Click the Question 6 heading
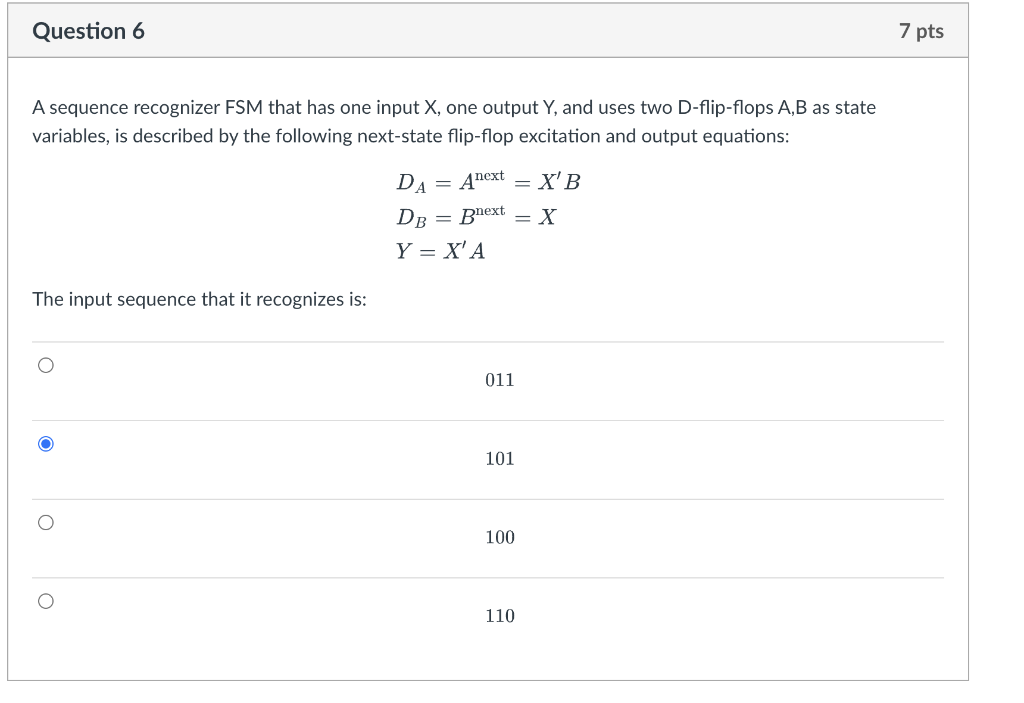 tap(88, 31)
